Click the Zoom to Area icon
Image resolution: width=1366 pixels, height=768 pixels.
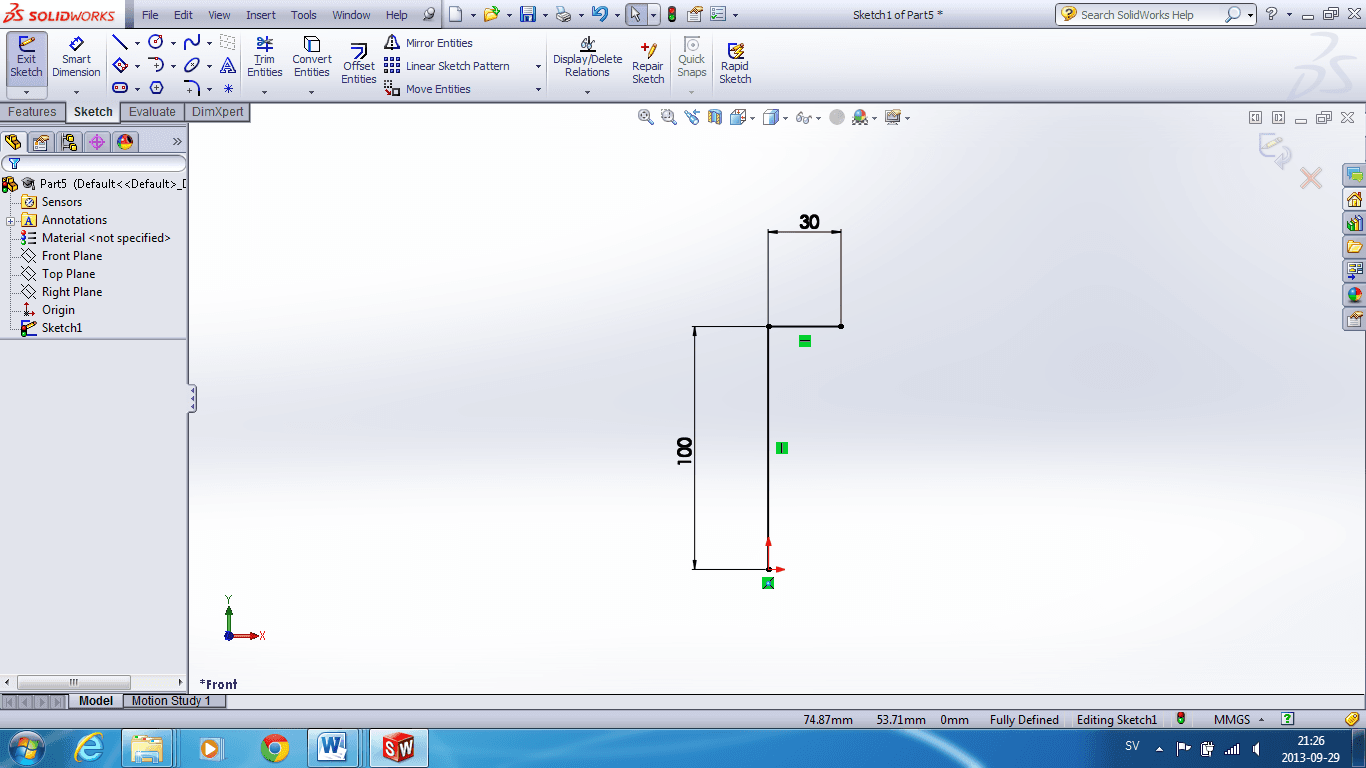tap(669, 117)
